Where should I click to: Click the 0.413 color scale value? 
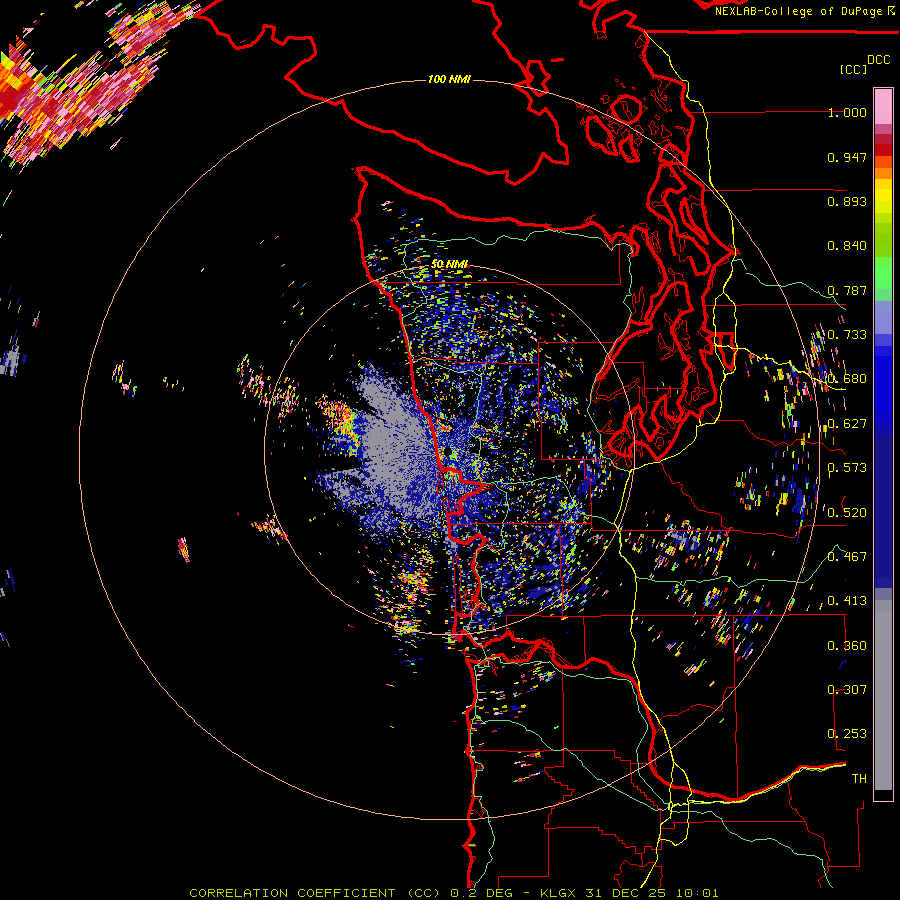[x=847, y=601]
